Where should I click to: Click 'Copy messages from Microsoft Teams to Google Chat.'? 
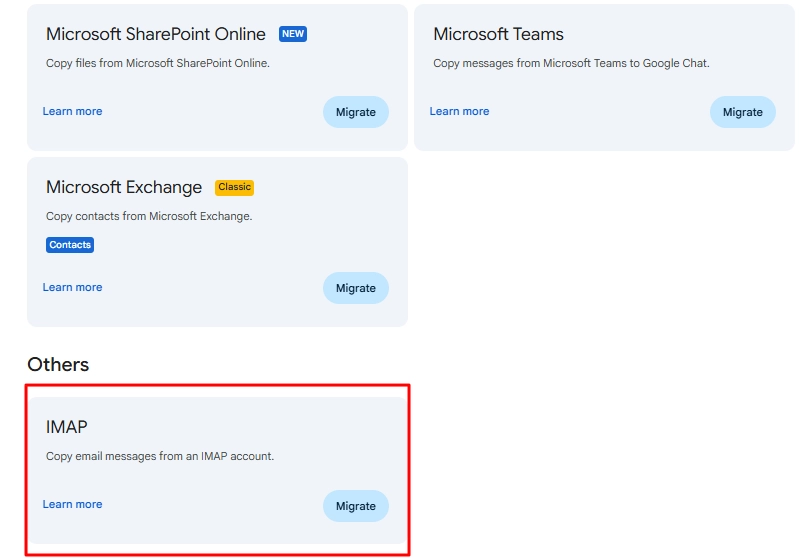click(571, 63)
